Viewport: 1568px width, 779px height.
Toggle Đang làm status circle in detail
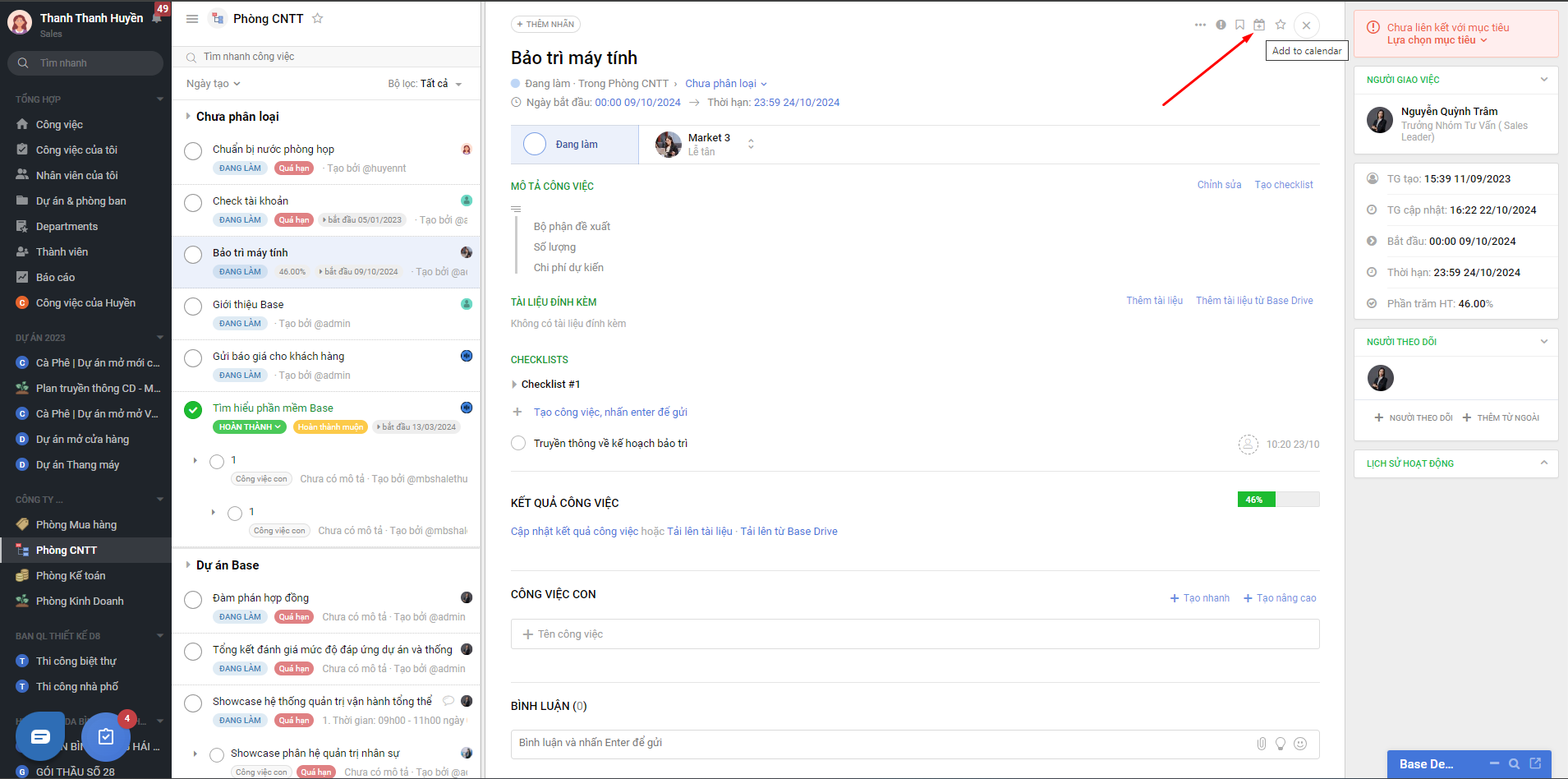pos(535,144)
